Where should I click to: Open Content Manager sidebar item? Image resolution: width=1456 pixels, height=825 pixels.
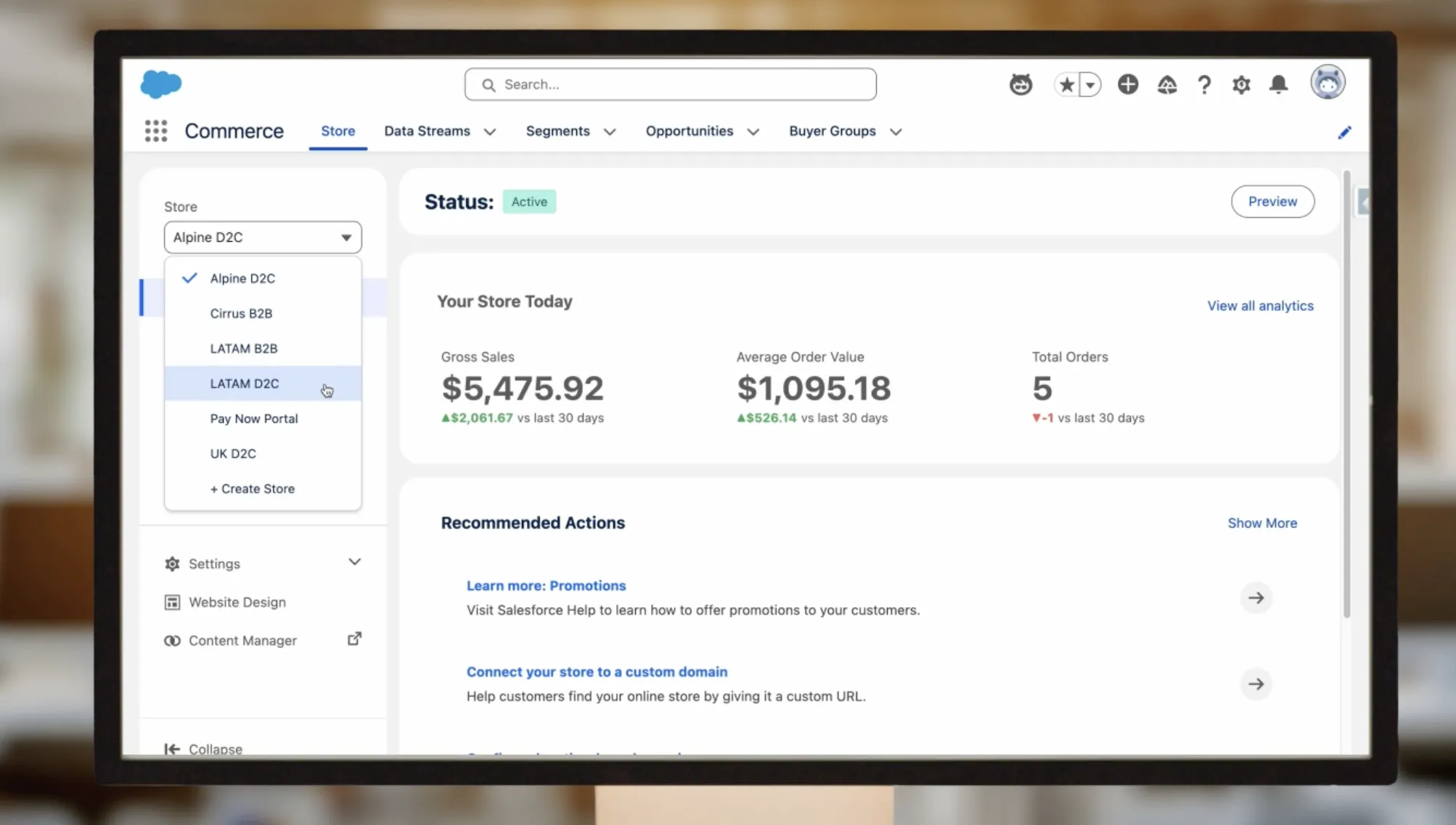click(242, 641)
